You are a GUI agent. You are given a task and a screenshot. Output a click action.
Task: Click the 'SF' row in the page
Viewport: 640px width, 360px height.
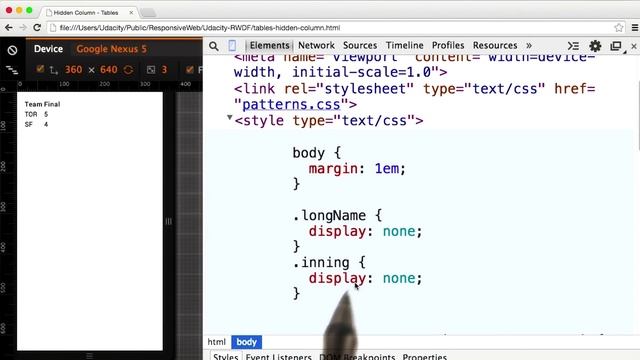[x=36, y=124]
